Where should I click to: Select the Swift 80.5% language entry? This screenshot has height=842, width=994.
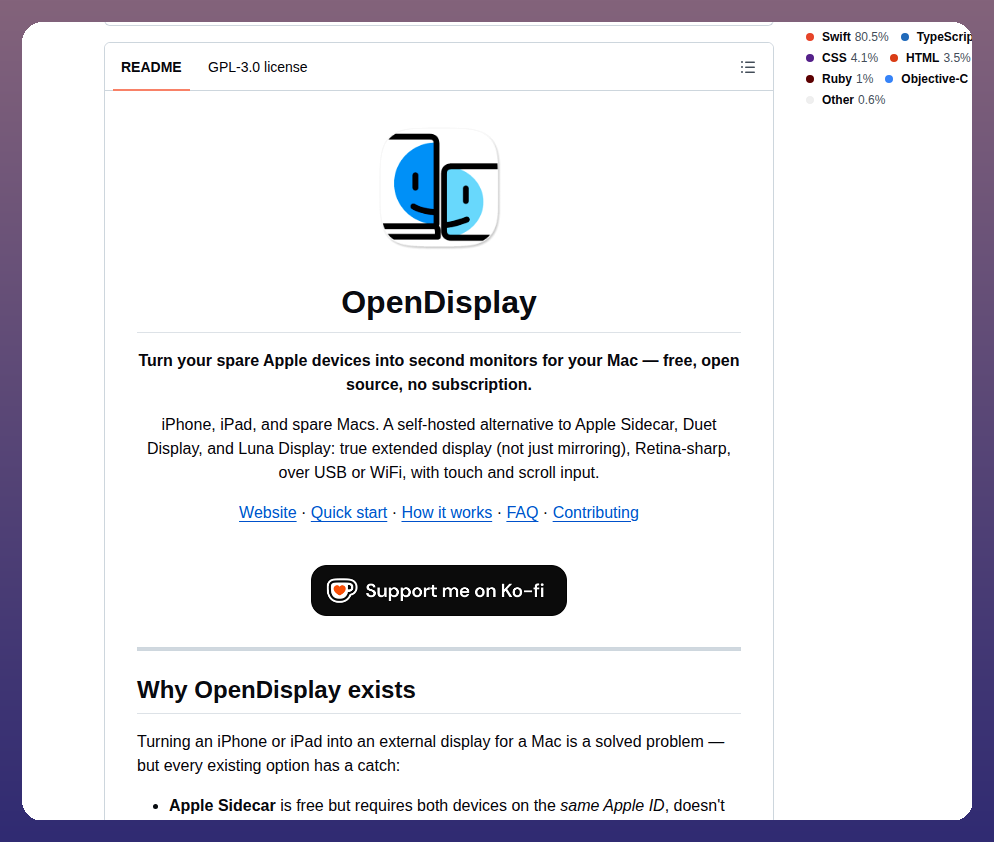[847, 37]
